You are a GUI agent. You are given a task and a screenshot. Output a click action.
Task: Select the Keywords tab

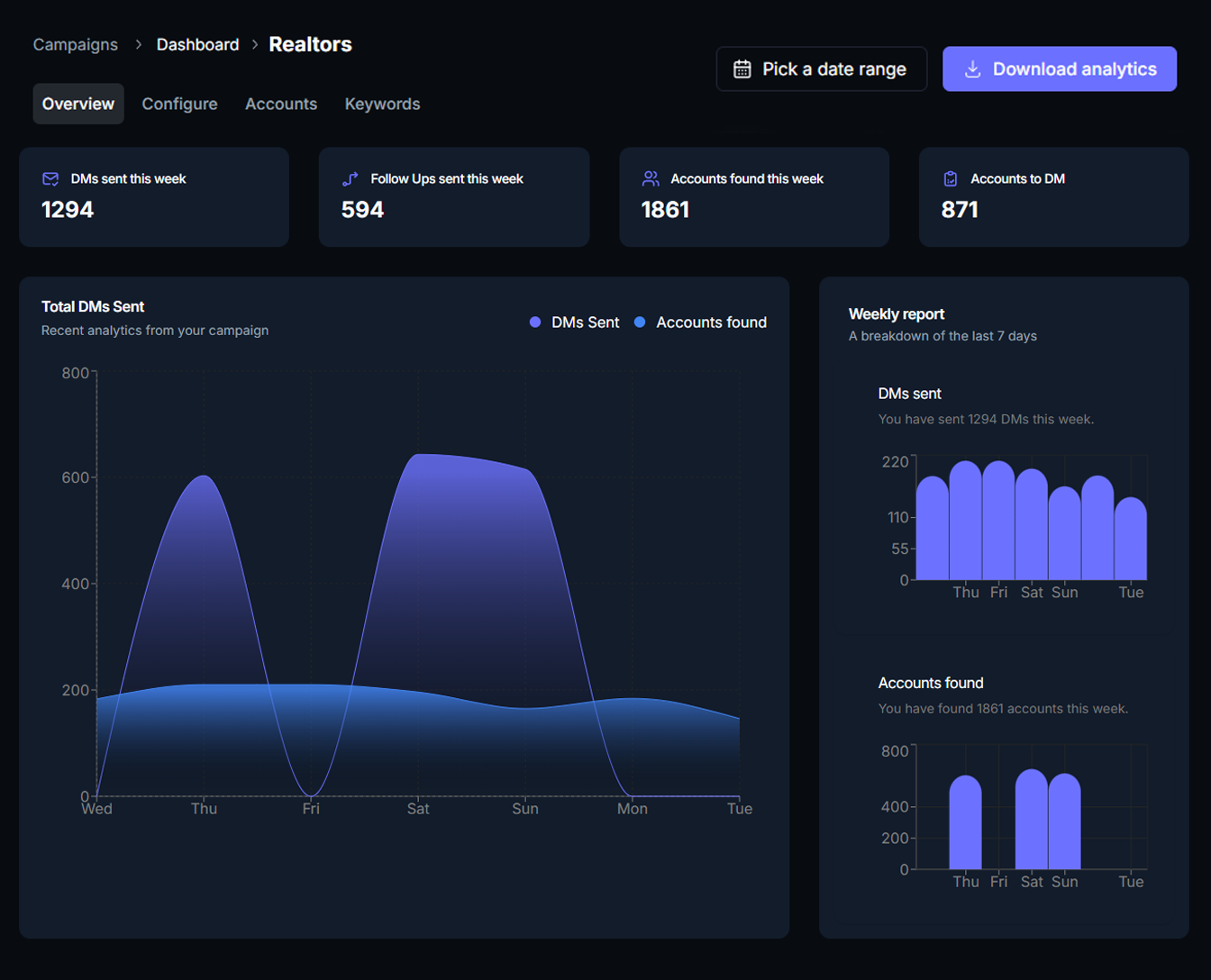382,104
